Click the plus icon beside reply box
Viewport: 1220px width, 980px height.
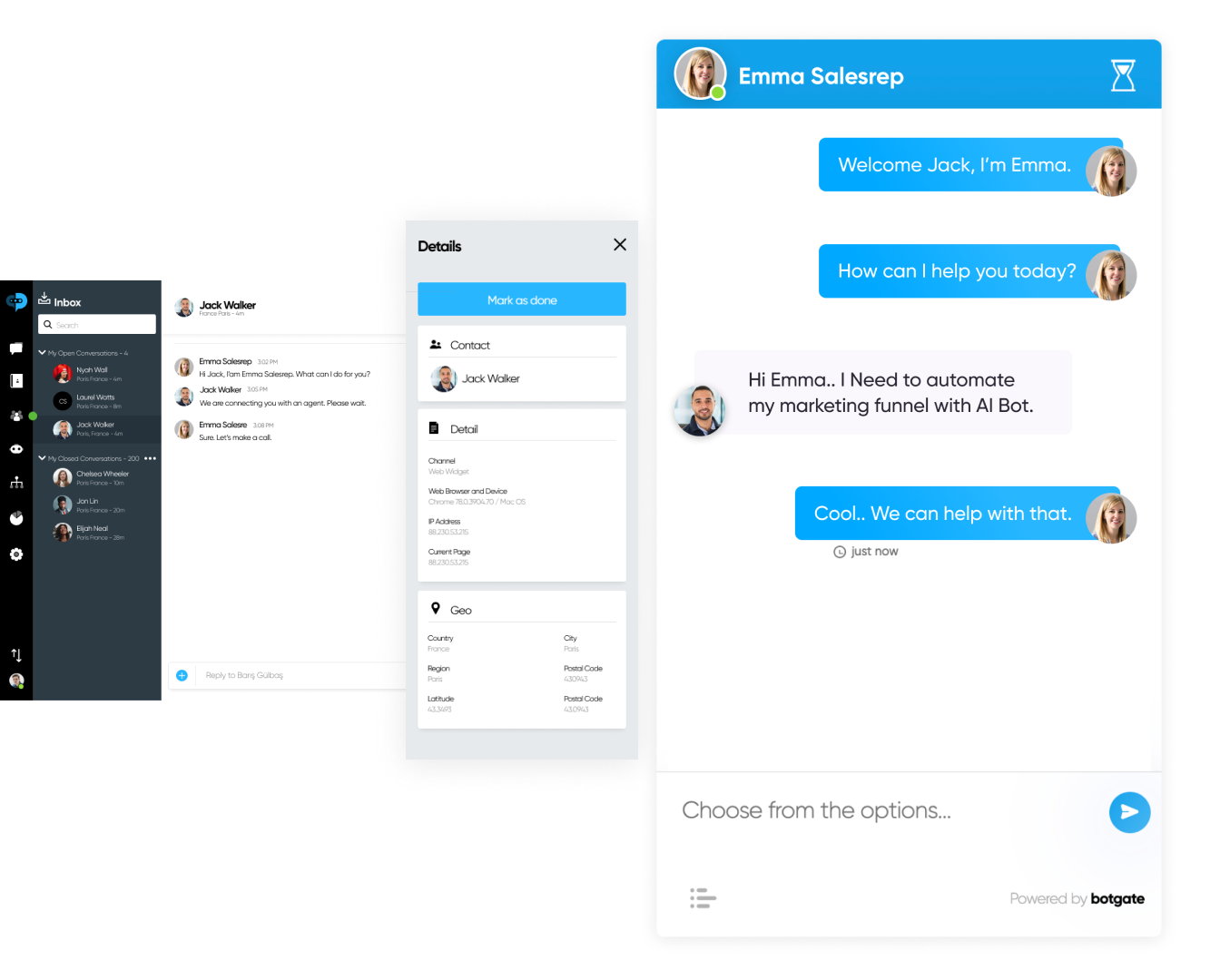click(x=182, y=675)
